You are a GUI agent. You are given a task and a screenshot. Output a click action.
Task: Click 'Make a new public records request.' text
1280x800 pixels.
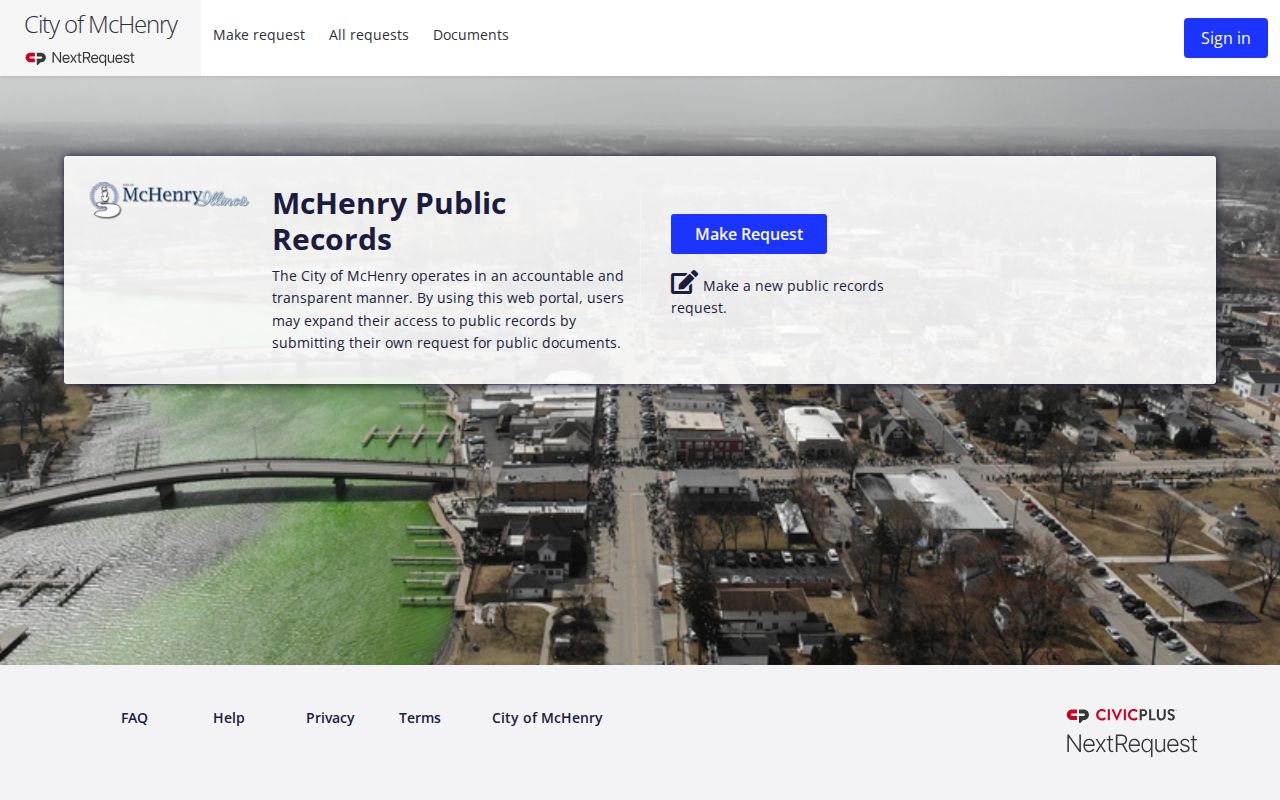pos(778,296)
